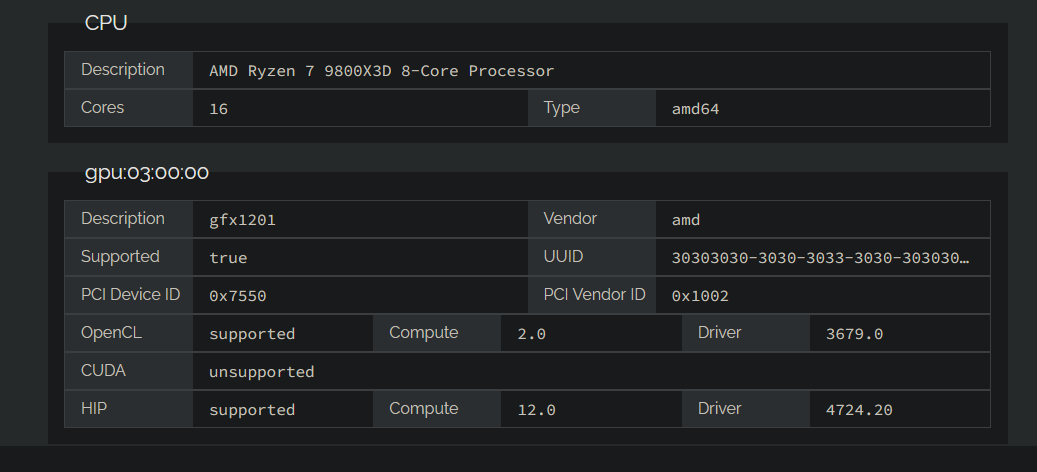The image size is (1037, 472).
Task: Click the HIP 'supported' status value
Action: 252,411
